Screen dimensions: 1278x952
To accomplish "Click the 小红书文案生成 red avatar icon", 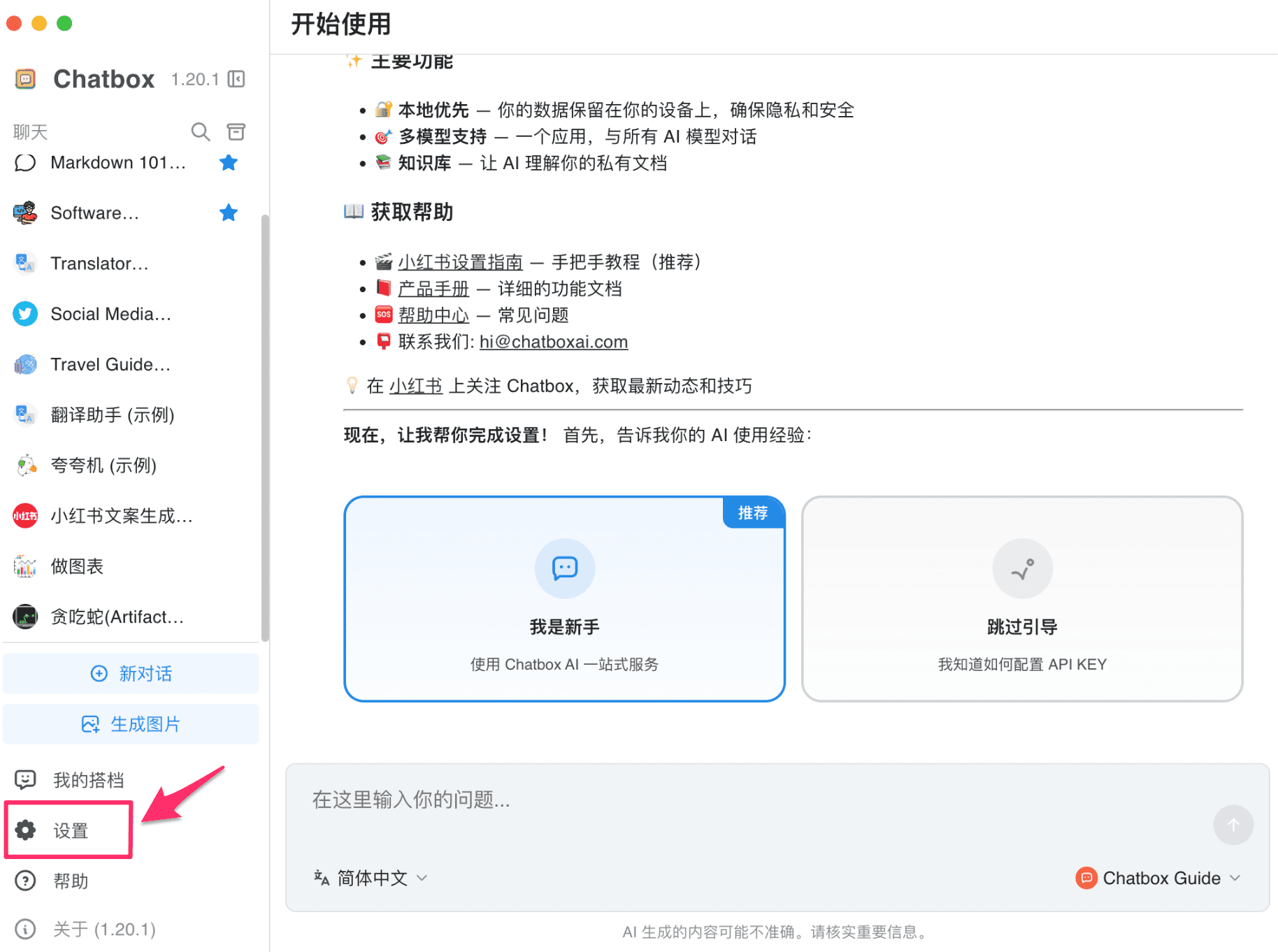I will [x=25, y=516].
